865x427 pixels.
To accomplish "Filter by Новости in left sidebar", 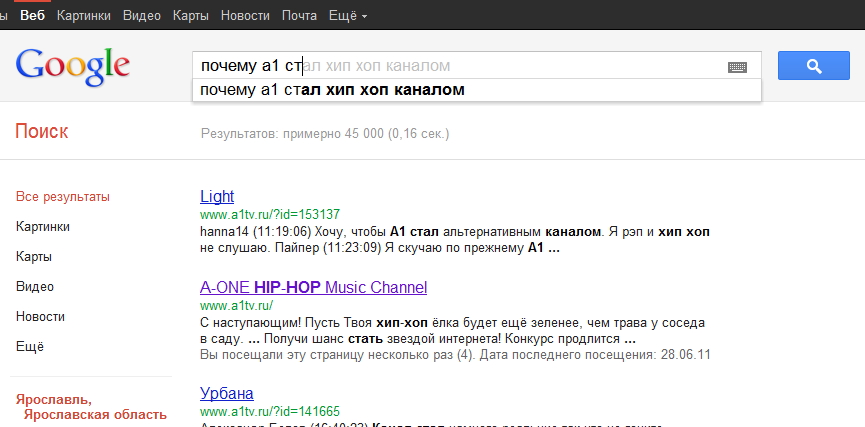I will [x=40, y=317].
